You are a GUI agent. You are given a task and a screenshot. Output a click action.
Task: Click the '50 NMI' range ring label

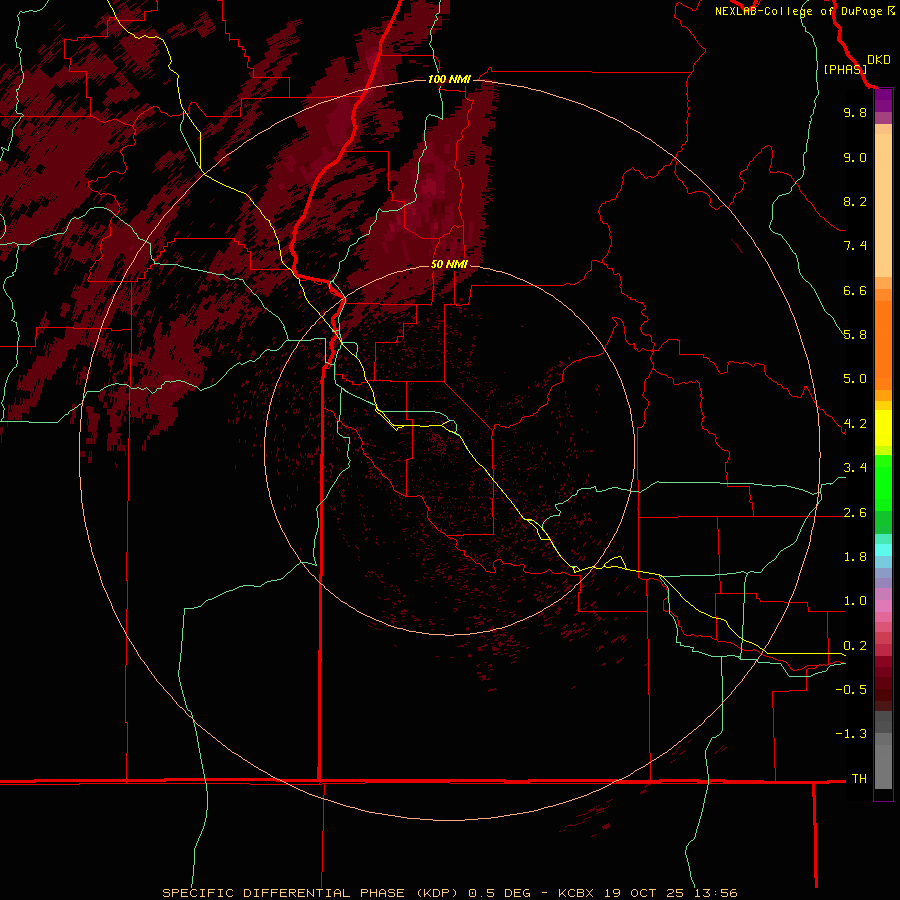[x=449, y=264]
